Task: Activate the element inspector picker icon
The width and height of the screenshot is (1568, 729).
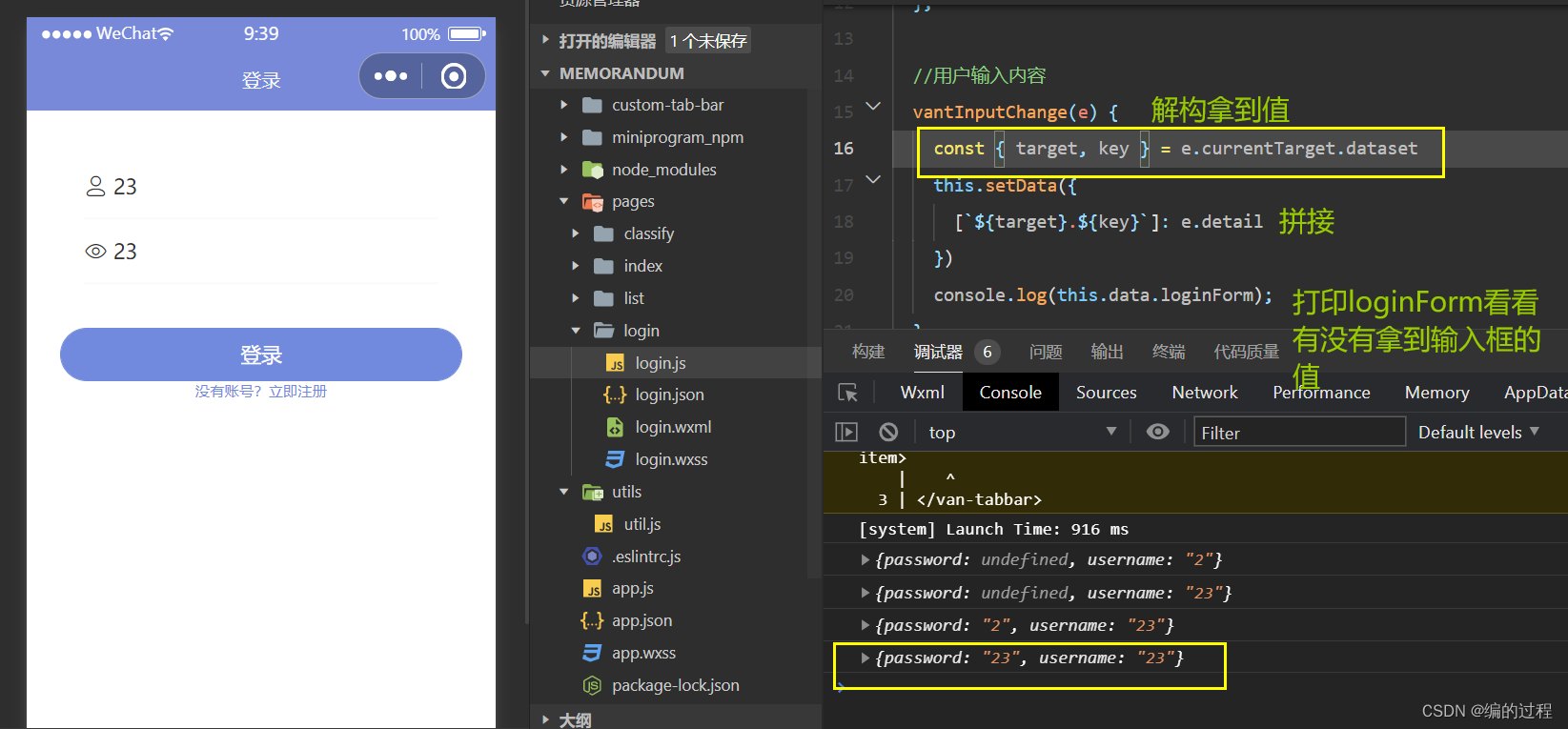Action: 847,393
